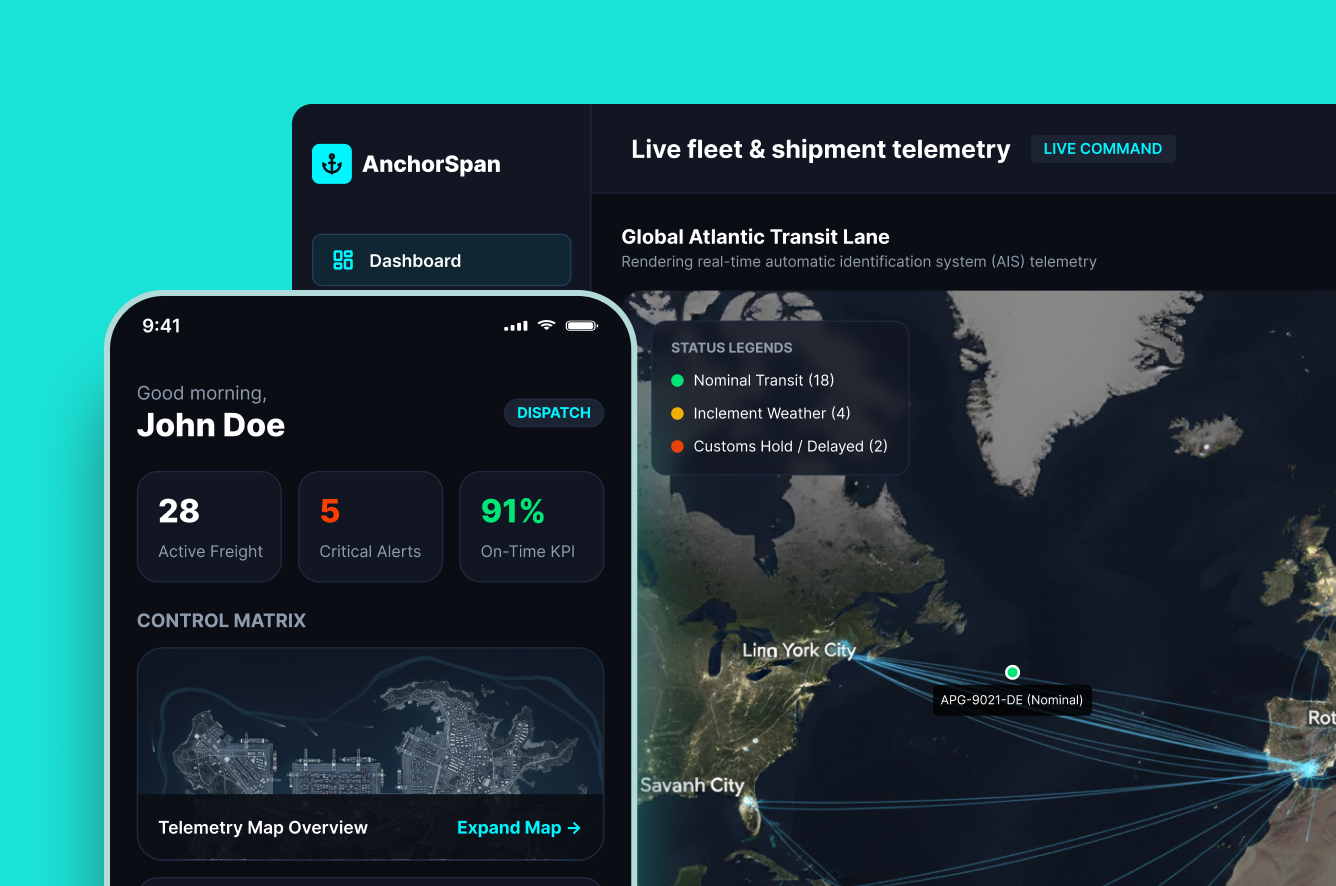Select the Inclement Weather (4) legend text
This screenshot has width=1336, height=886.
pos(772,413)
